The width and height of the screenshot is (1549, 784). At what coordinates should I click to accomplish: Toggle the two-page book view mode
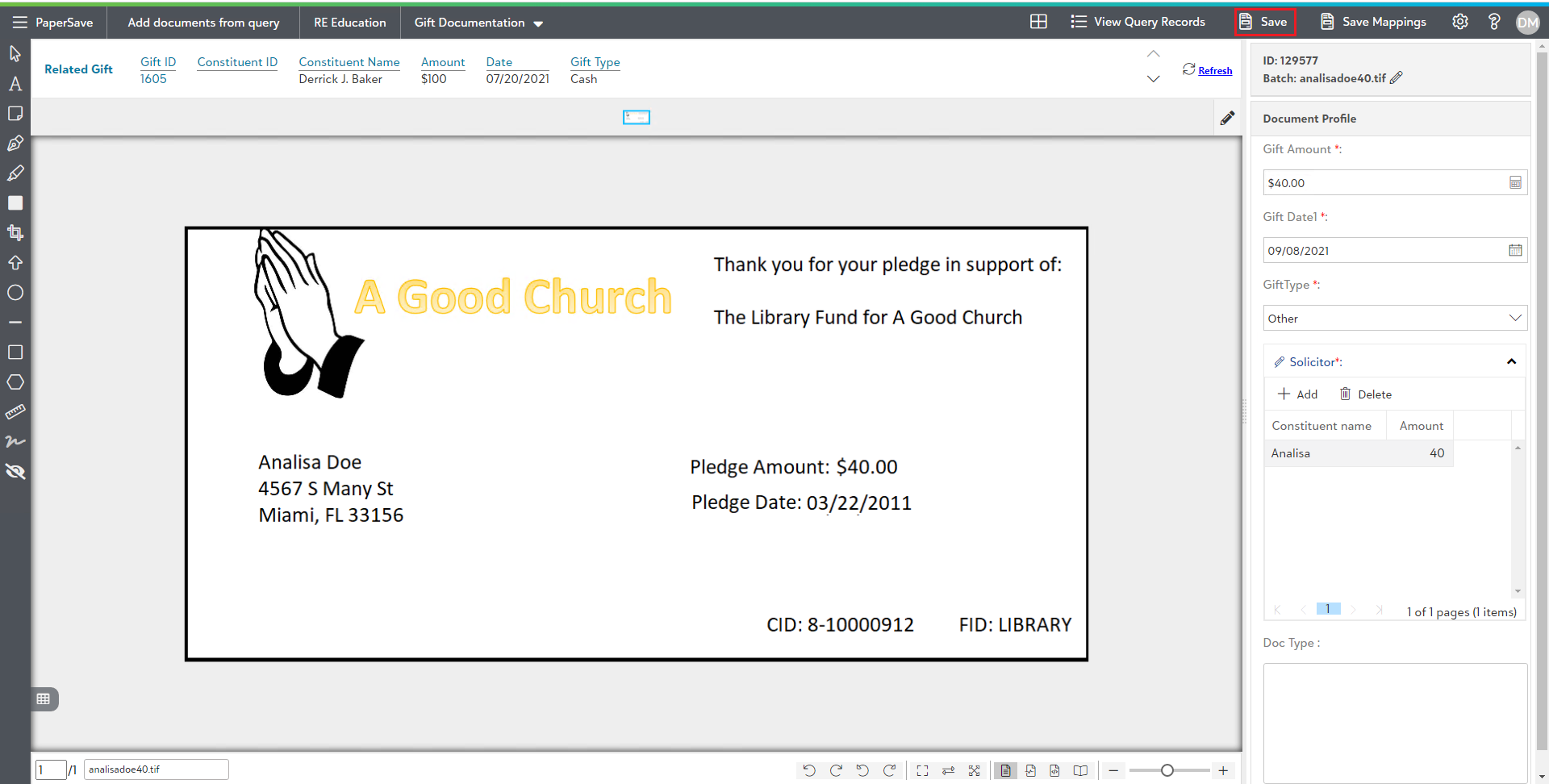coord(1080,771)
